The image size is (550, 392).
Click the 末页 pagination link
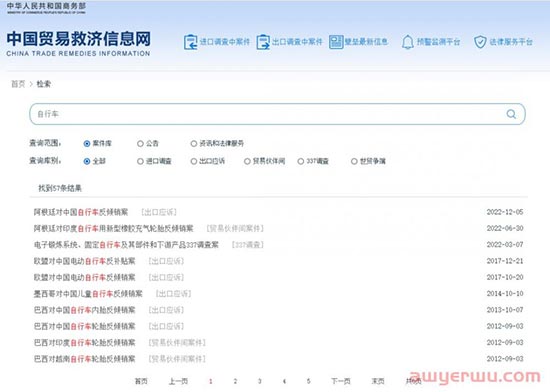[x=378, y=381]
